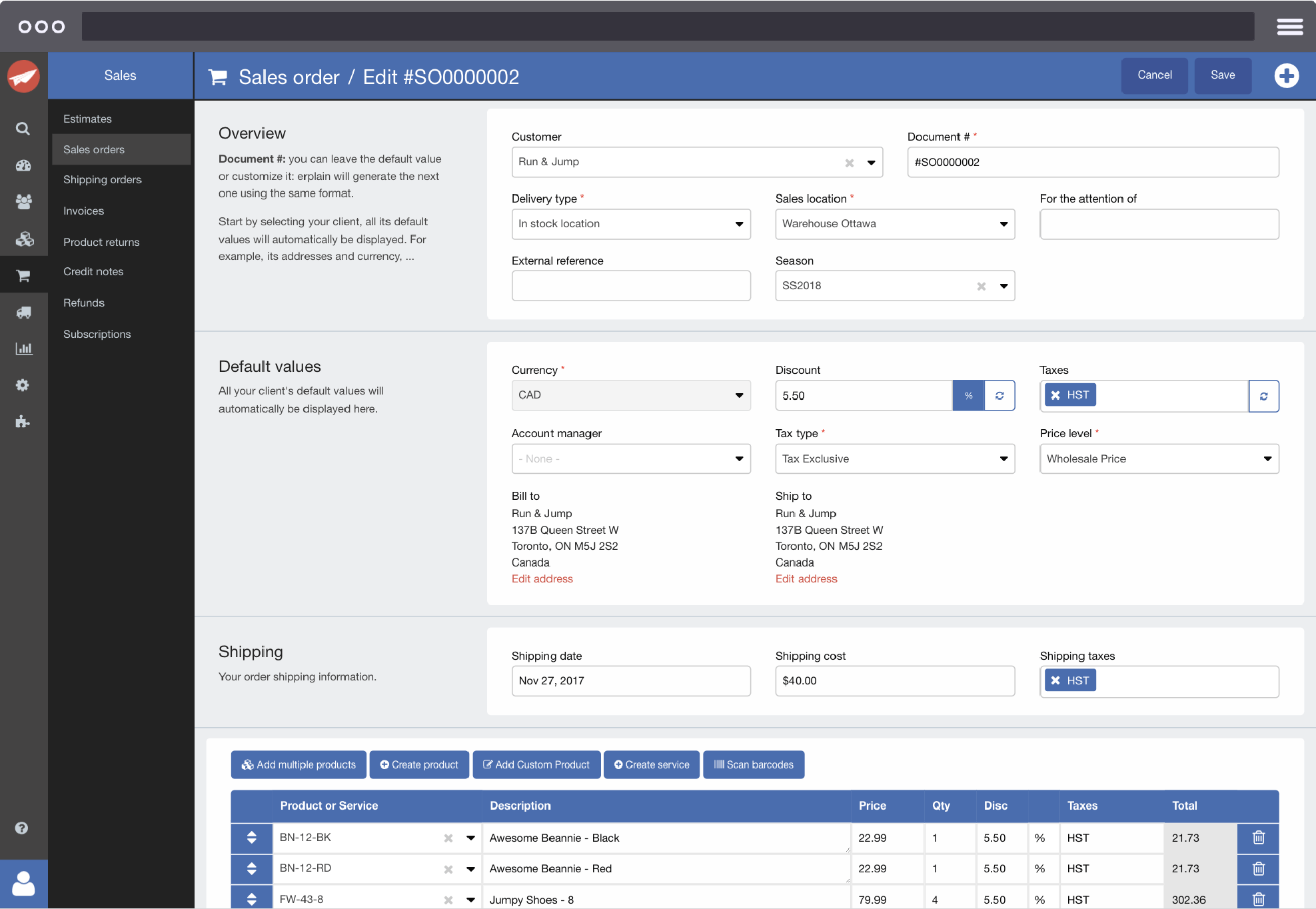Click the help question mark icon

21,828
